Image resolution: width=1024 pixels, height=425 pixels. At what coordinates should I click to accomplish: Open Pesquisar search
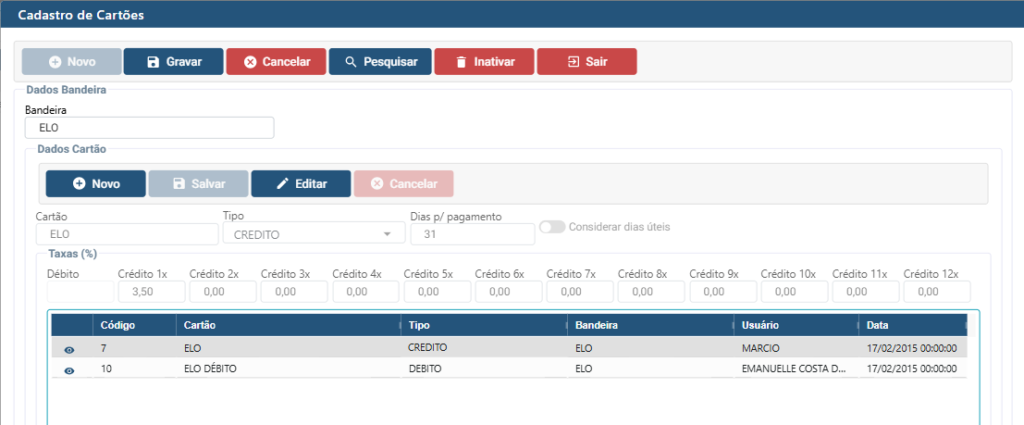coord(380,62)
